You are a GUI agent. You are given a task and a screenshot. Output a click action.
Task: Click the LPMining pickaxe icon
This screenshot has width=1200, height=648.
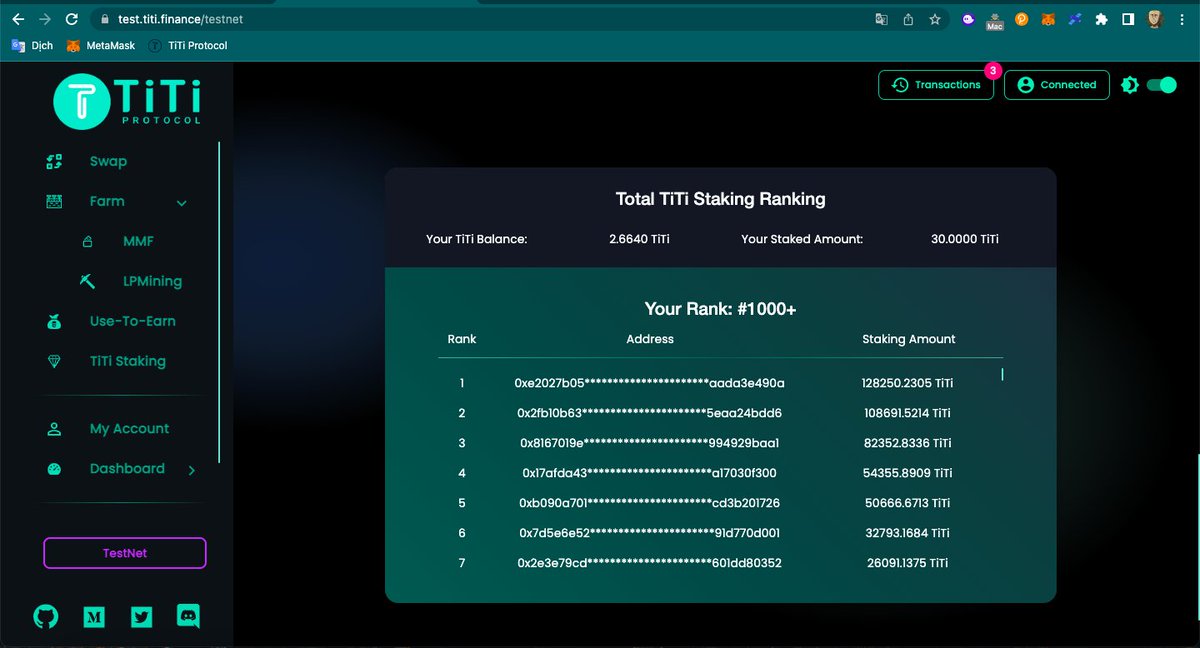pyautogui.click(x=87, y=281)
